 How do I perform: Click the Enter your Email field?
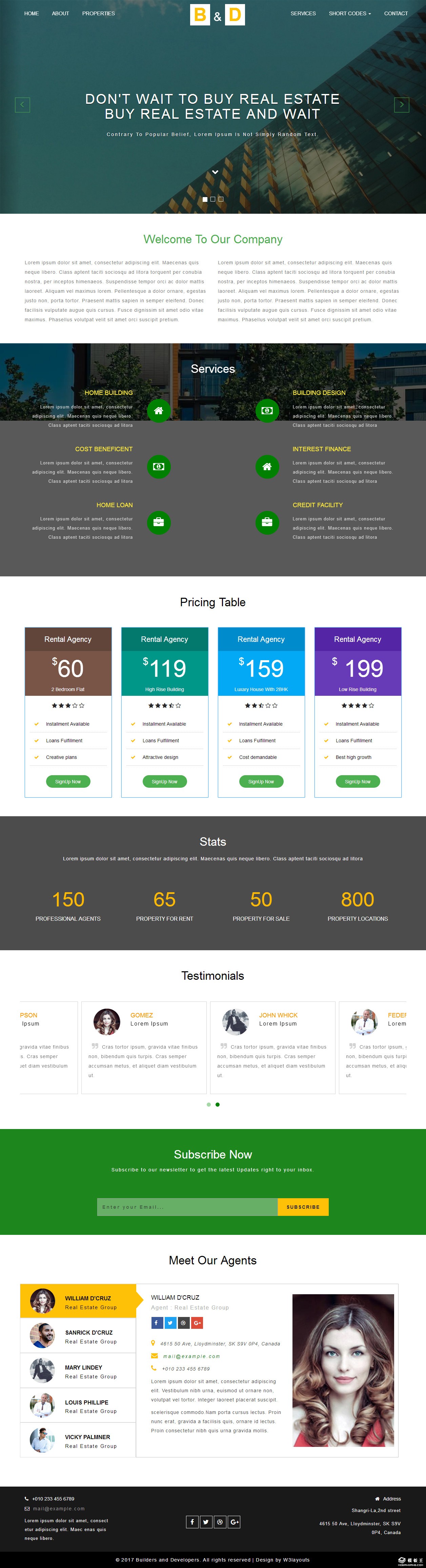(187, 1206)
